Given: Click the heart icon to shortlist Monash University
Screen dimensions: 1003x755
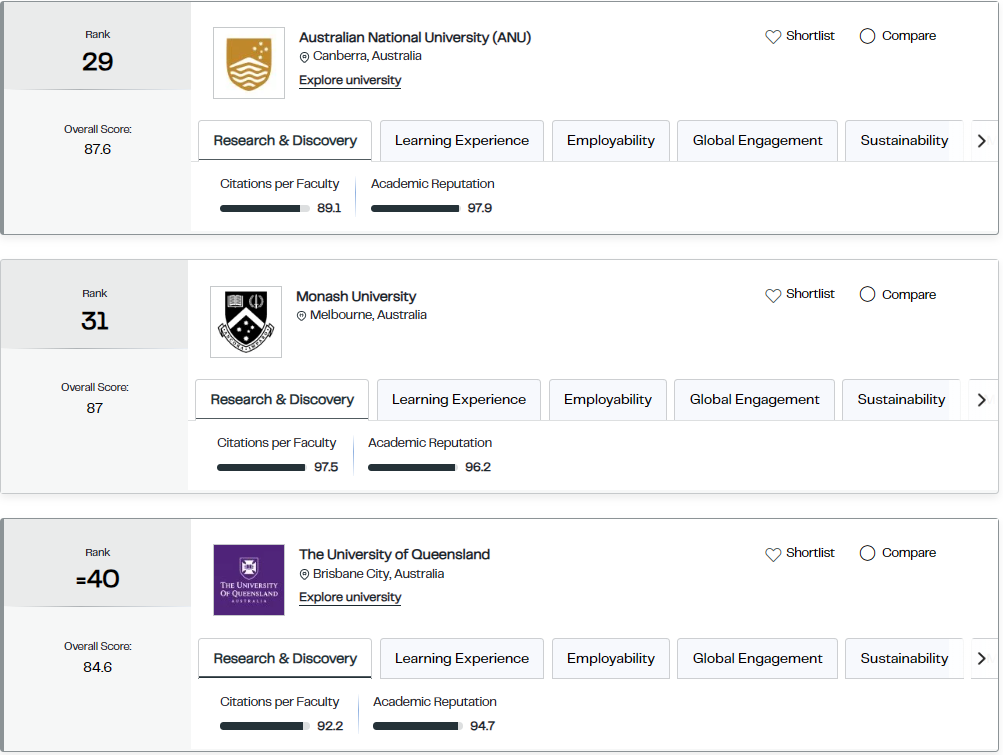Looking at the screenshot, I should 773,295.
